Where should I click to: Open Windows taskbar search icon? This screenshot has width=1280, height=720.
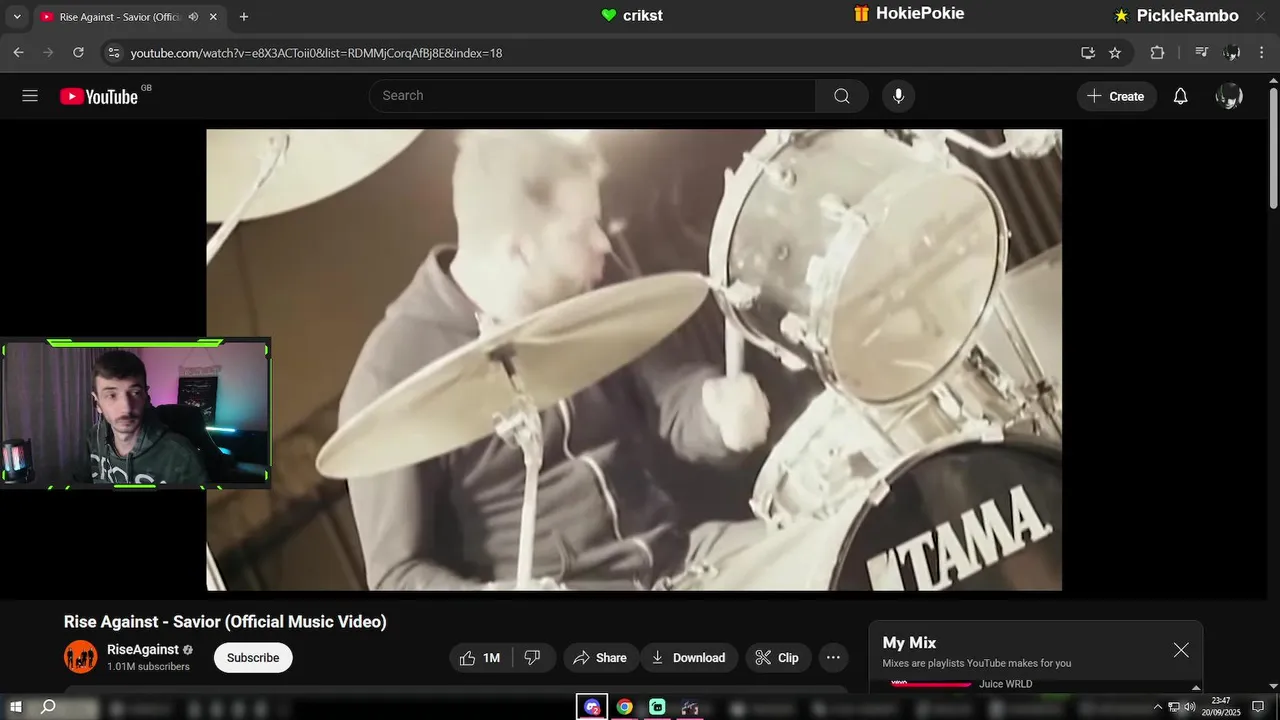point(48,707)
